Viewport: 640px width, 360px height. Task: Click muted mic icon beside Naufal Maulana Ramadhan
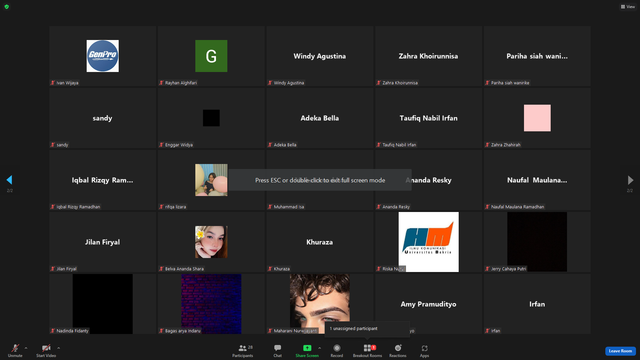(x=487, y=207)
